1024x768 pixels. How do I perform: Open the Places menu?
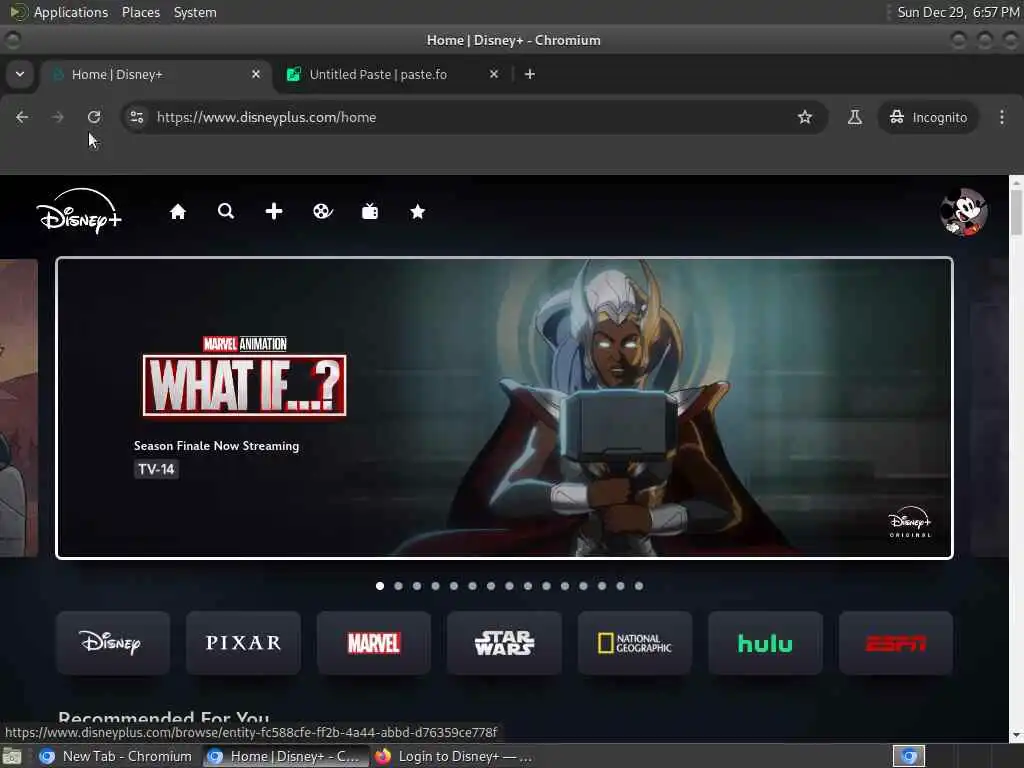pyautogui.click(x=141, y=12)
